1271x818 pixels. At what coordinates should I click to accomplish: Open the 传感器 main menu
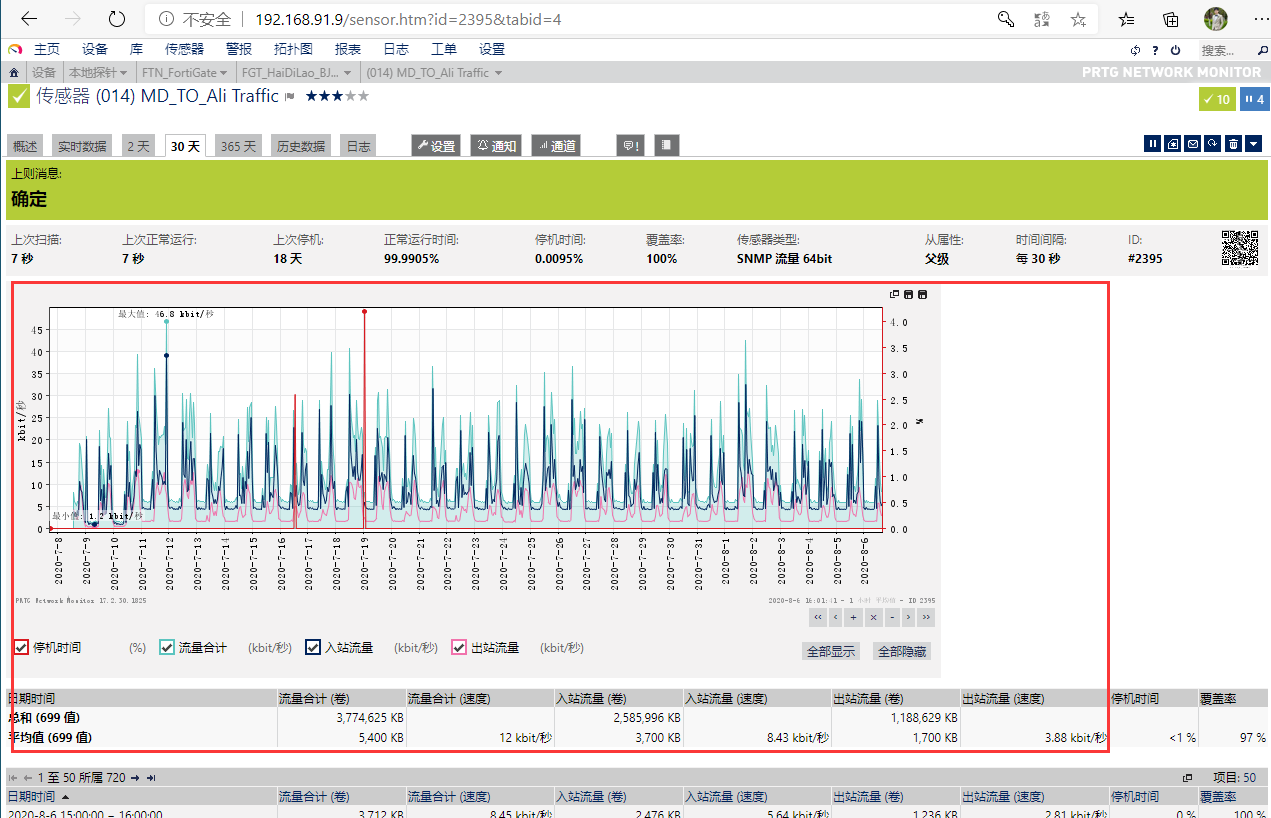pos(184,49)
